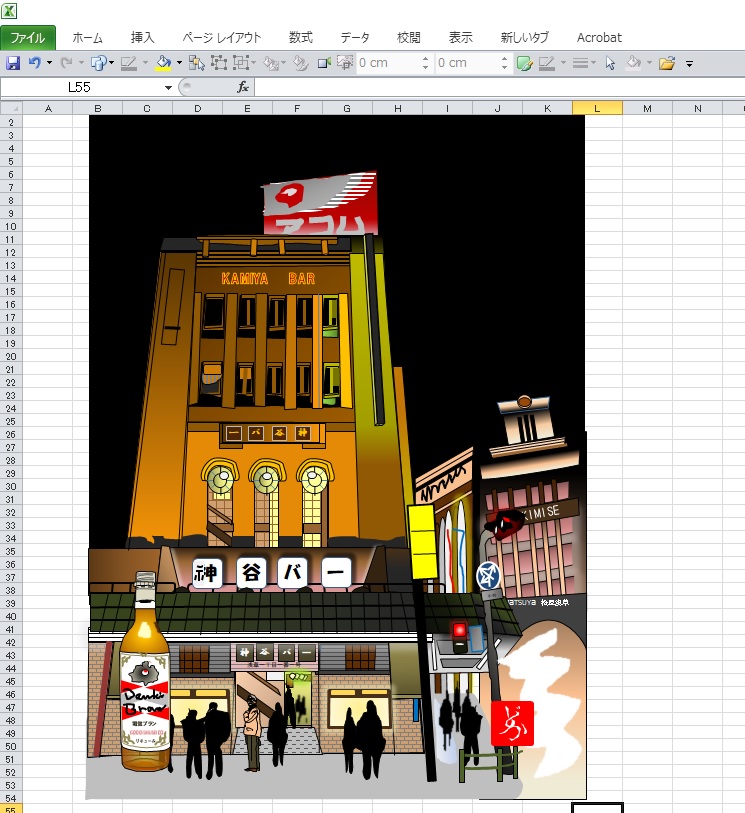This screenshot has height=813, width=745.
Task: Click the KAMIYA BAR sign in drawing
Action: 268,279
